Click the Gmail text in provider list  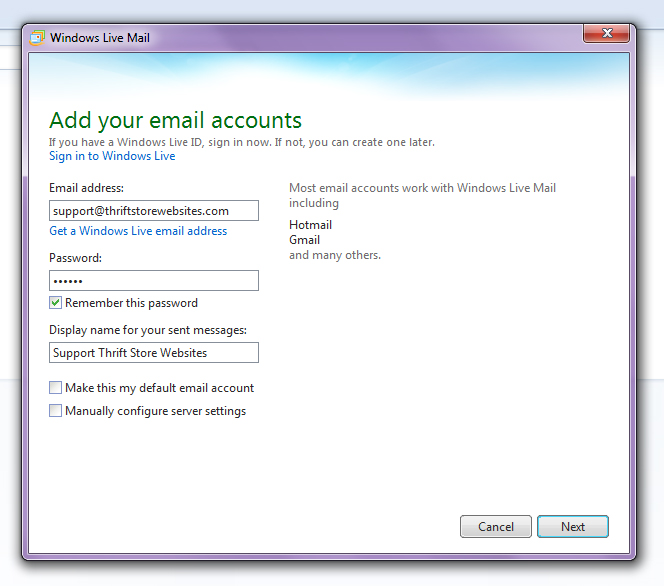304,240
